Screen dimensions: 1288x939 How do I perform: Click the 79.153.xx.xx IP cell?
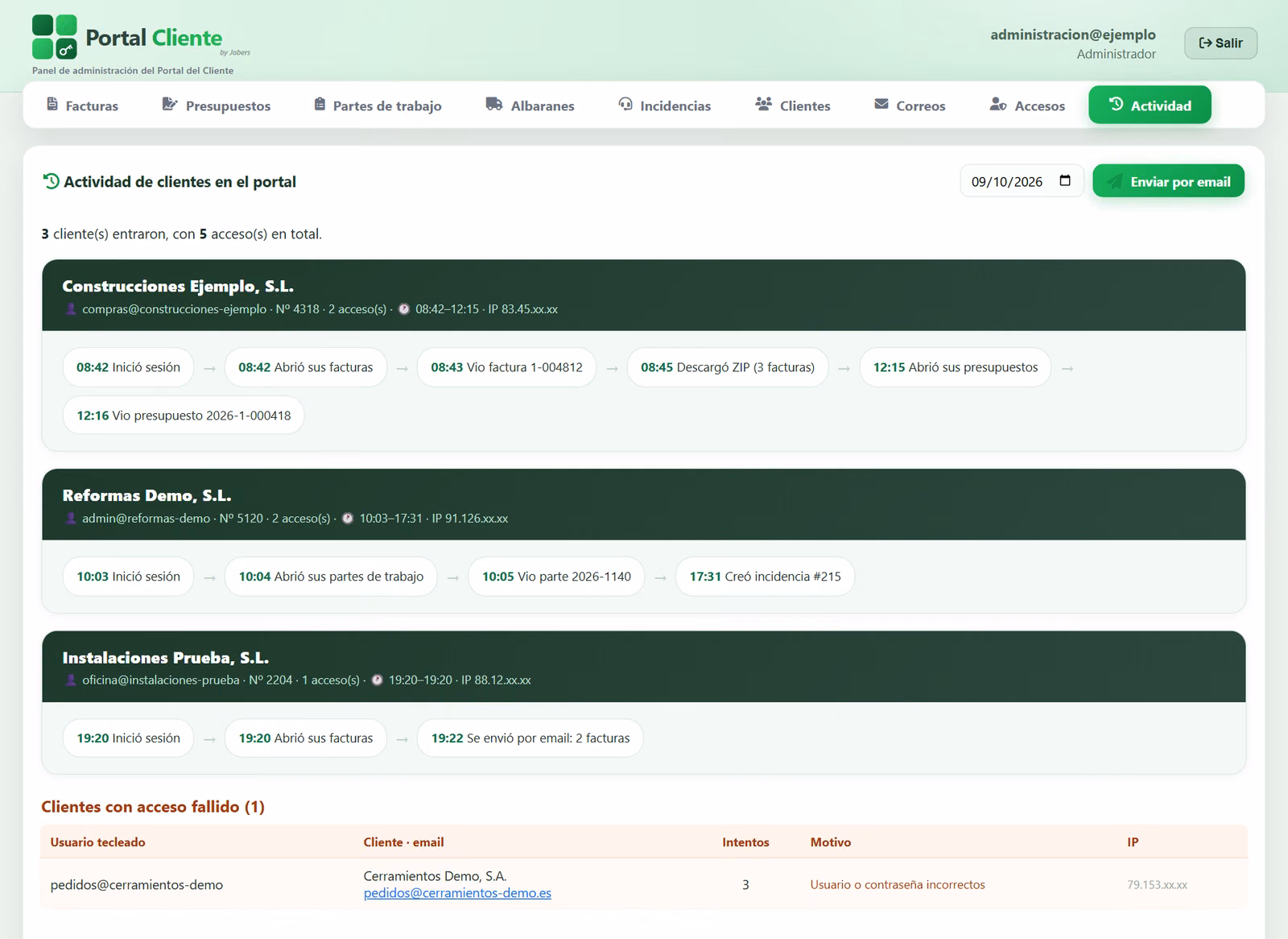pyautogui.click(x=1157, y=885)
